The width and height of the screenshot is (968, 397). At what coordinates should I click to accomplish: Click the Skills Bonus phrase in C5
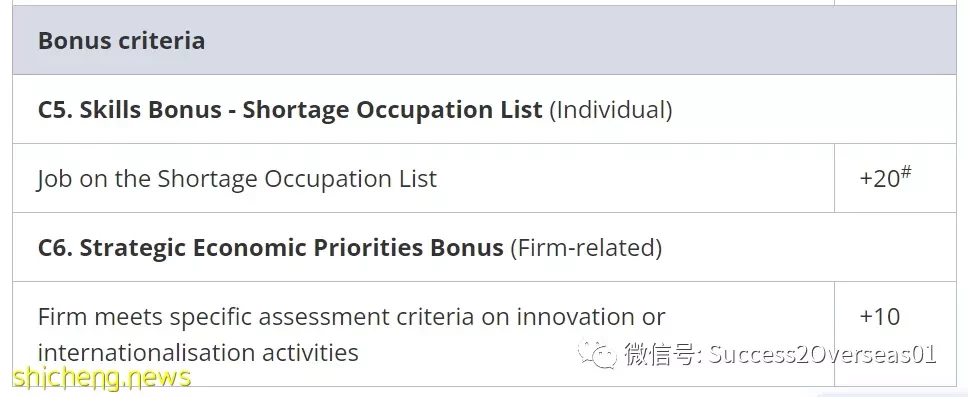point(151,110)
